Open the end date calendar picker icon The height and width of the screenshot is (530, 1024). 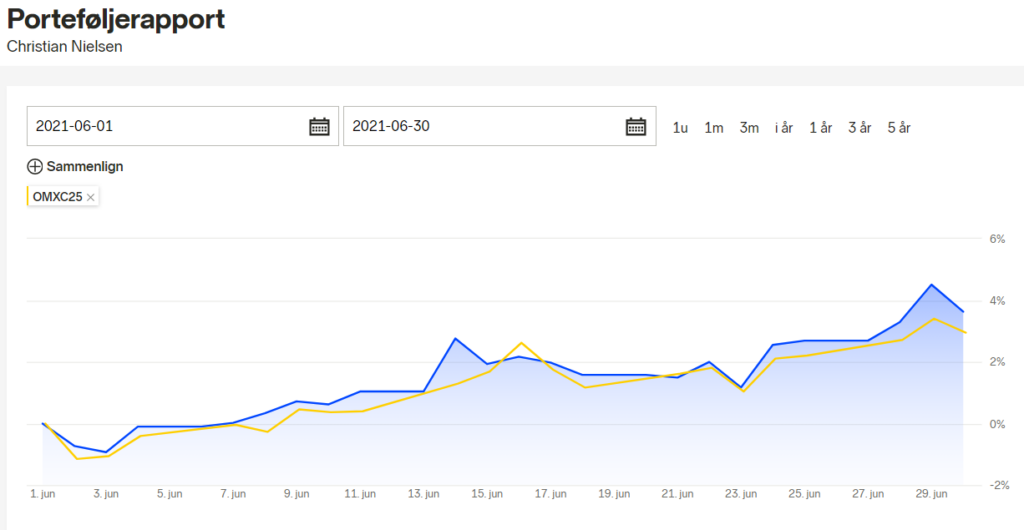tap(635, 126)
